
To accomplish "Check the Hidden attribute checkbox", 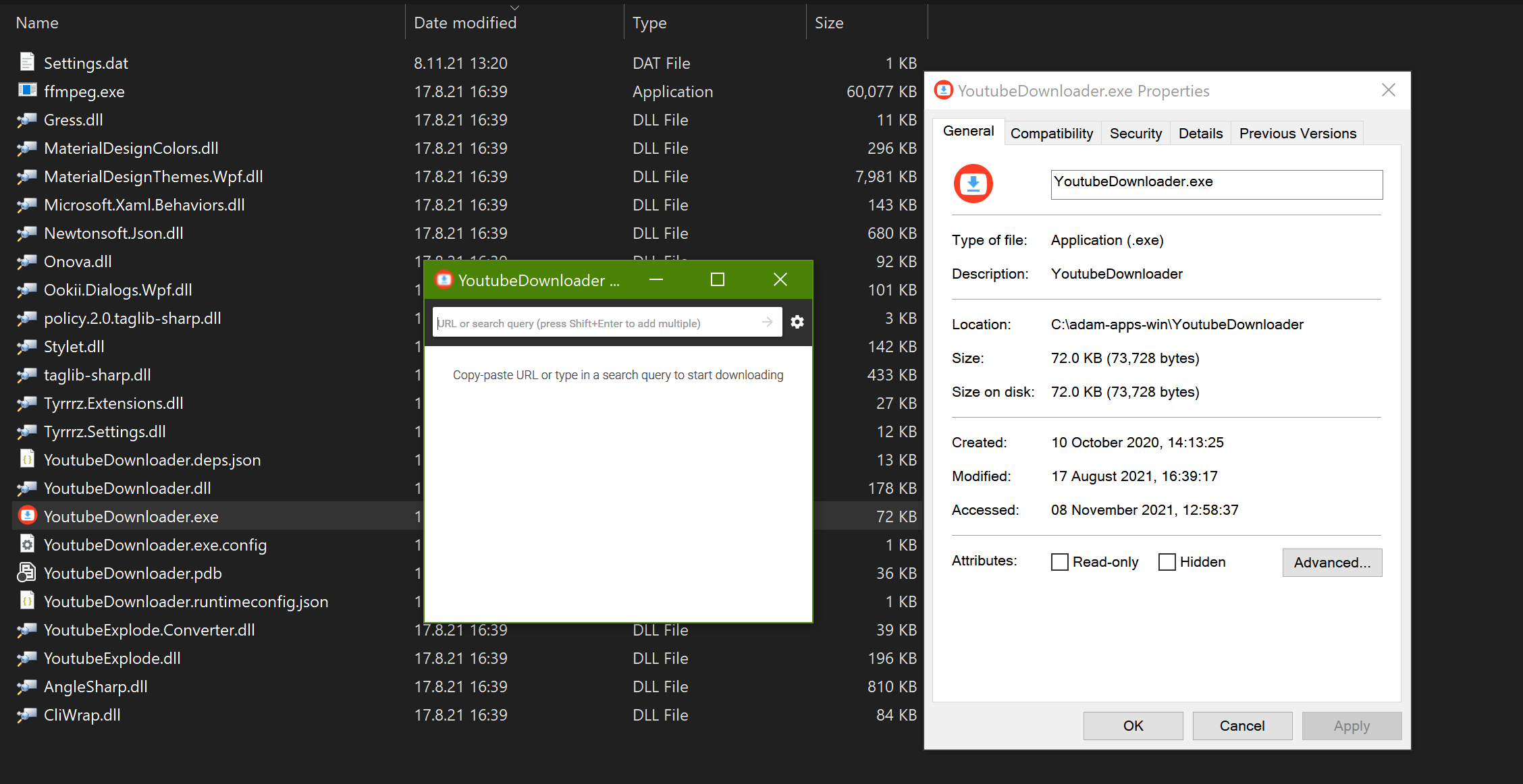I will pos(1167,561).
